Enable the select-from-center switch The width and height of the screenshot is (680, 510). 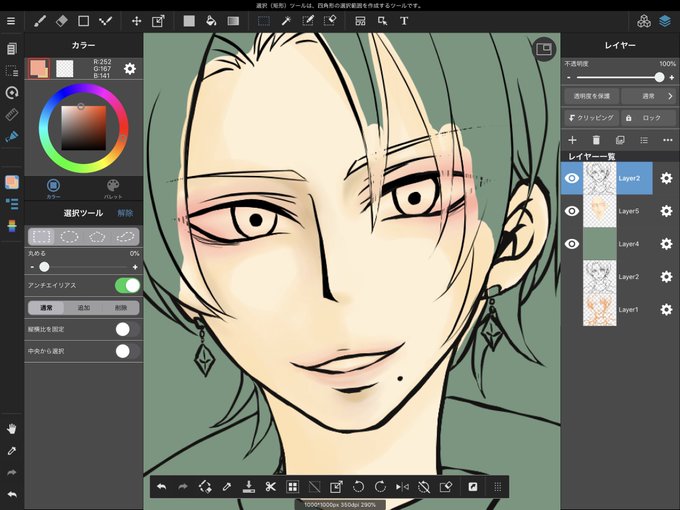[x=128, y=351]
